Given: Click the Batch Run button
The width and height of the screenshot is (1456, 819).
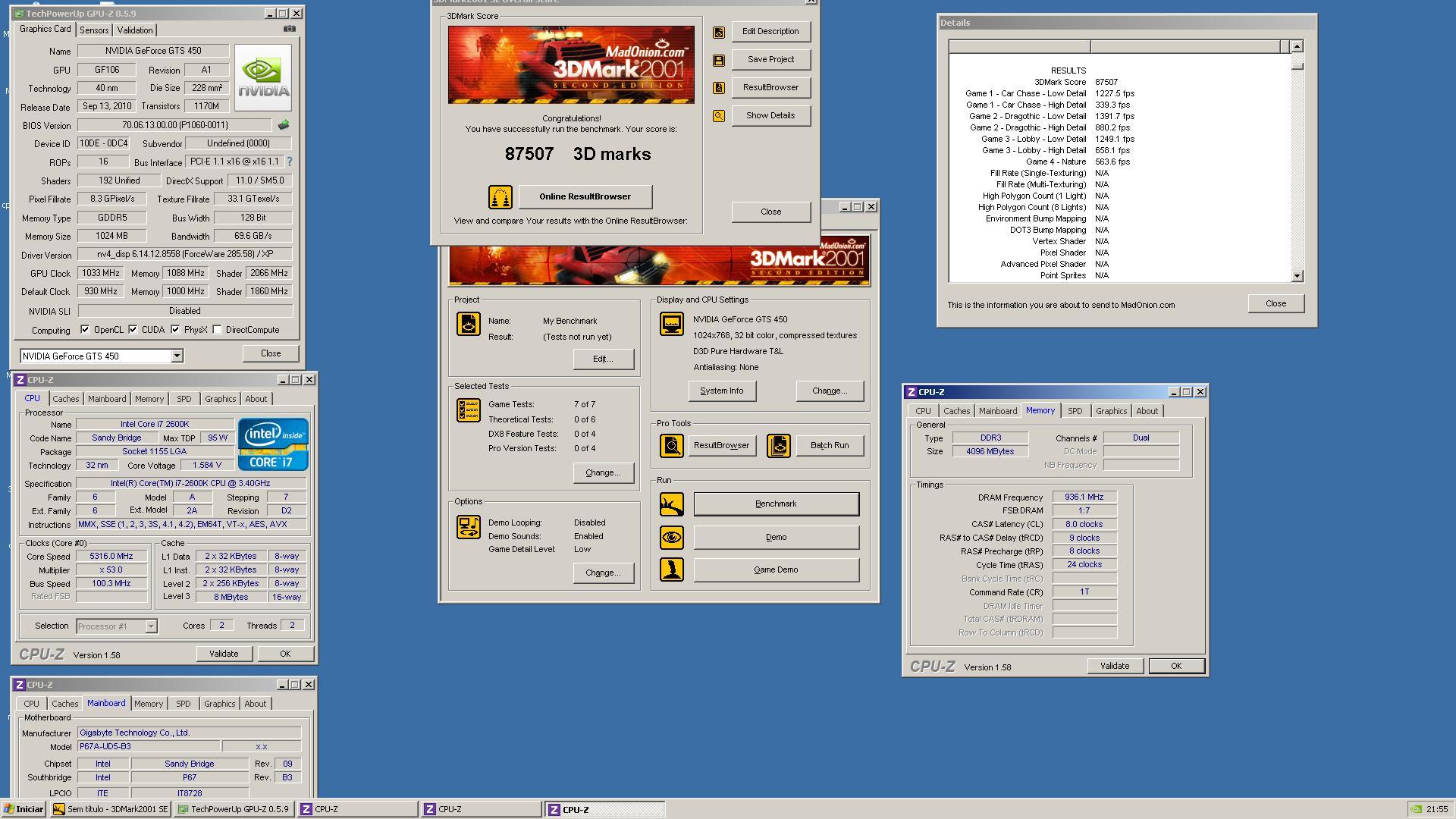Looking at the screenshot, I should click(830, 446).
